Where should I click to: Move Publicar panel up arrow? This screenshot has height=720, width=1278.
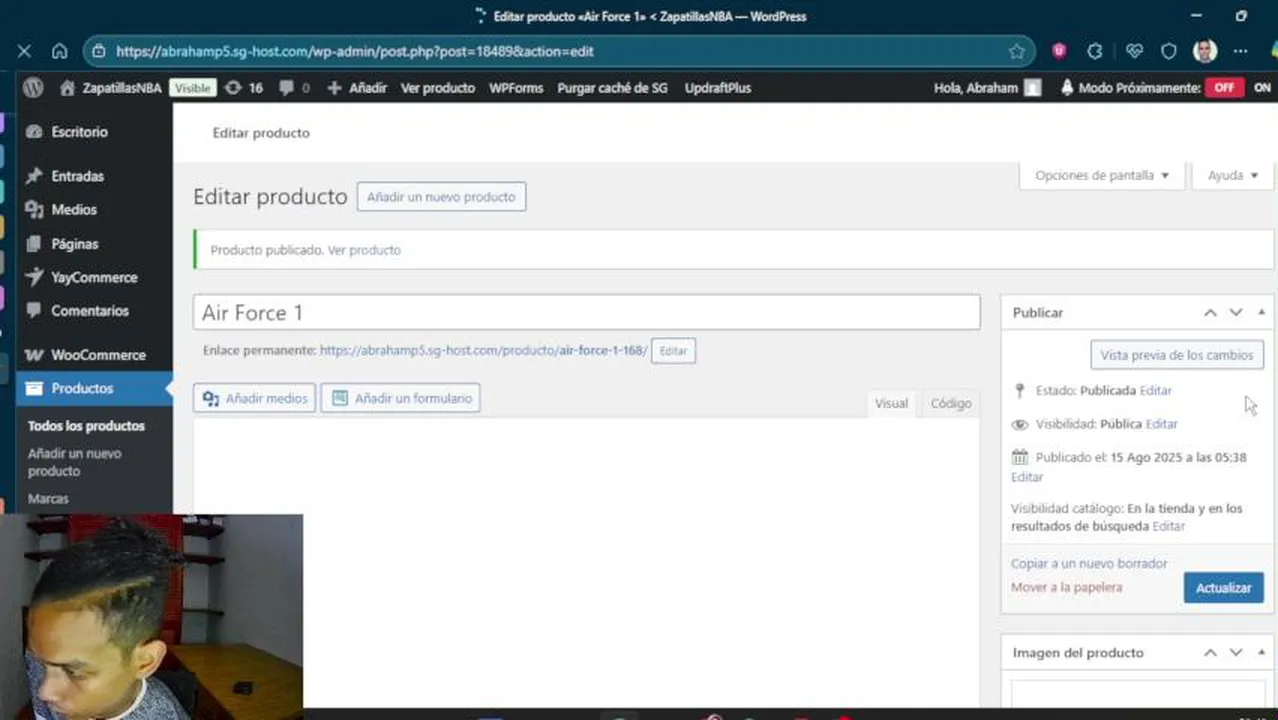coord(1210,313)
